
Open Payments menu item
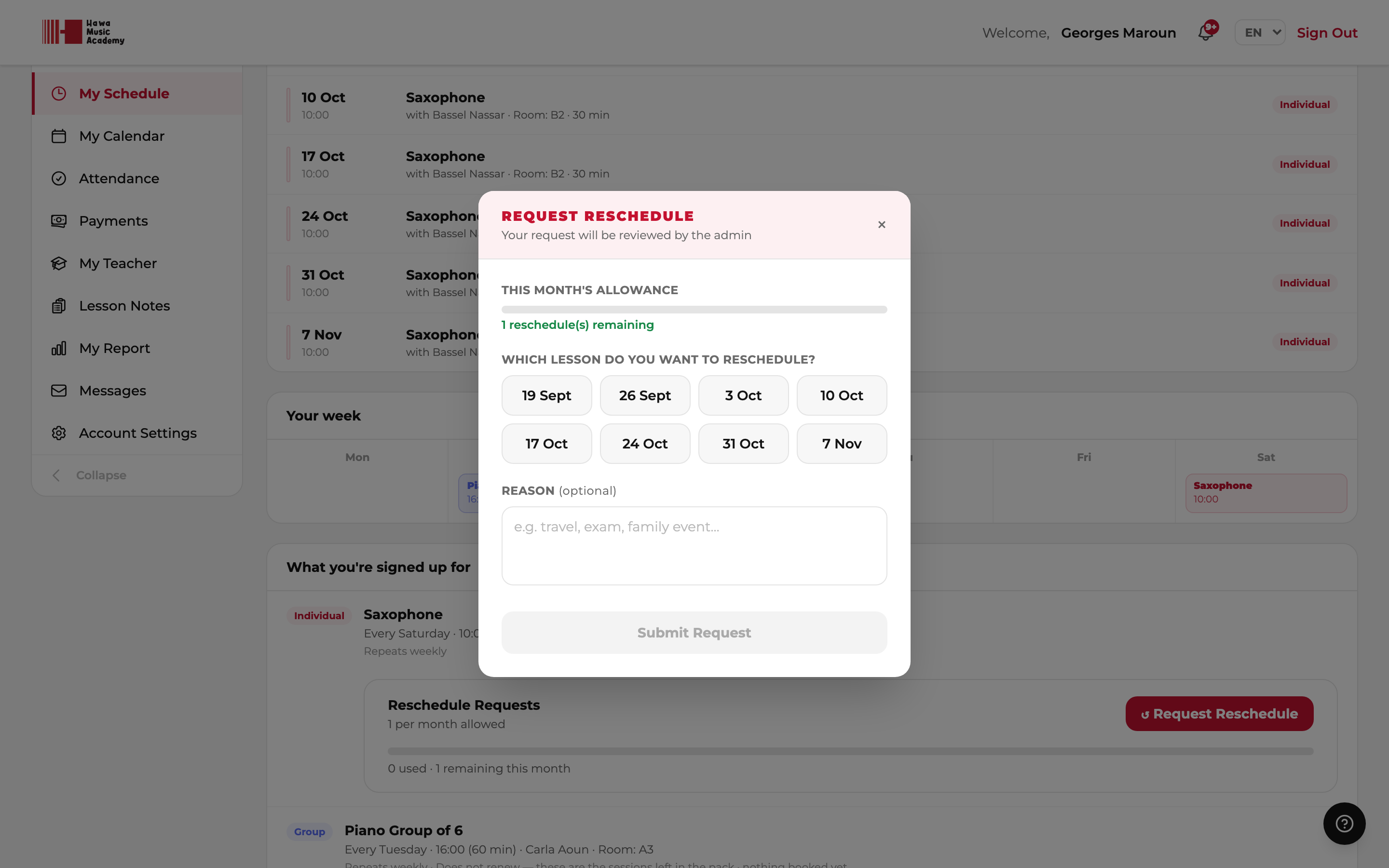pyautogui.click(x=136, y=221)
